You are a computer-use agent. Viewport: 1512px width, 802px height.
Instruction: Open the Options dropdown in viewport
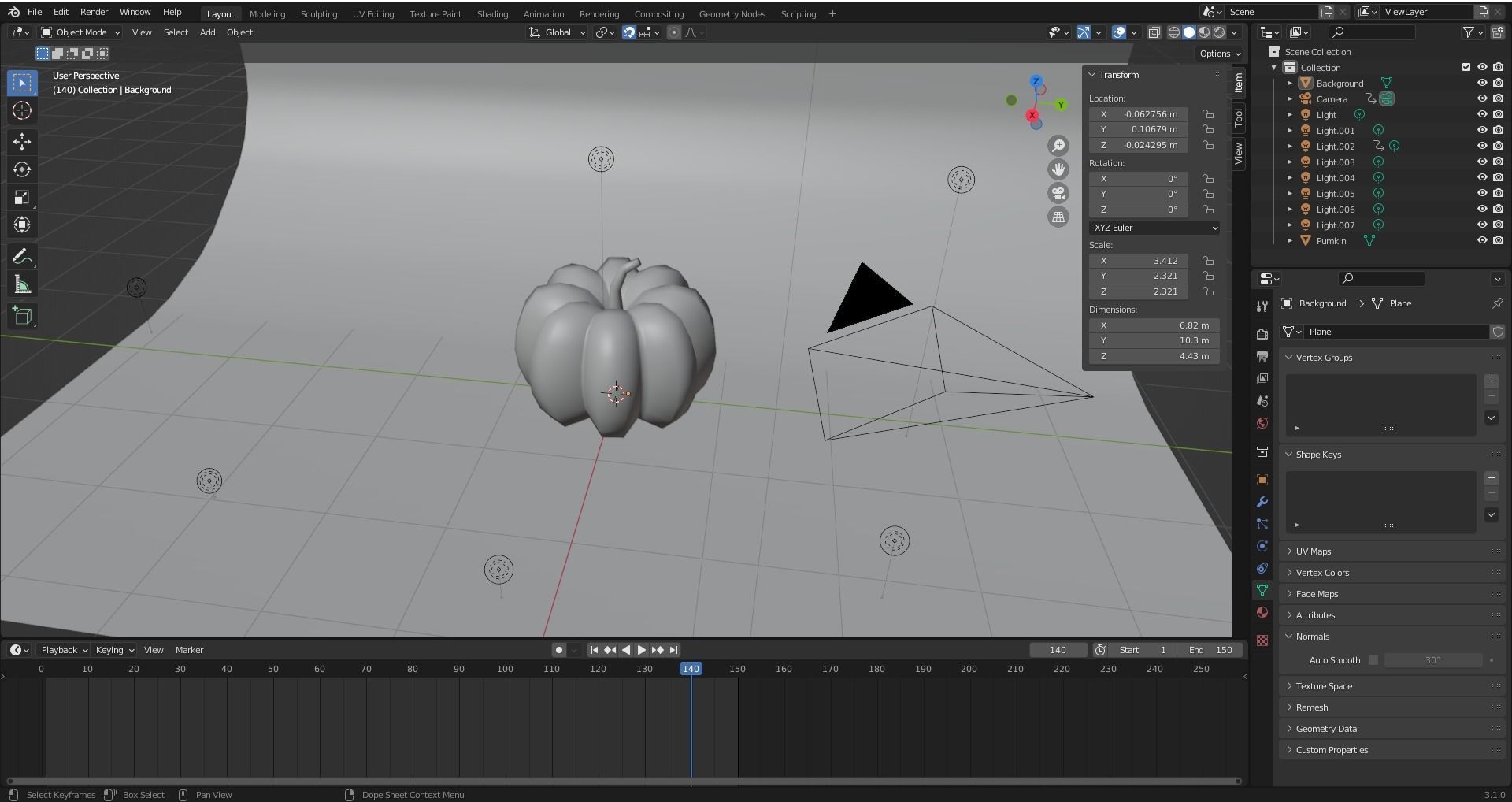(1219, 54)
